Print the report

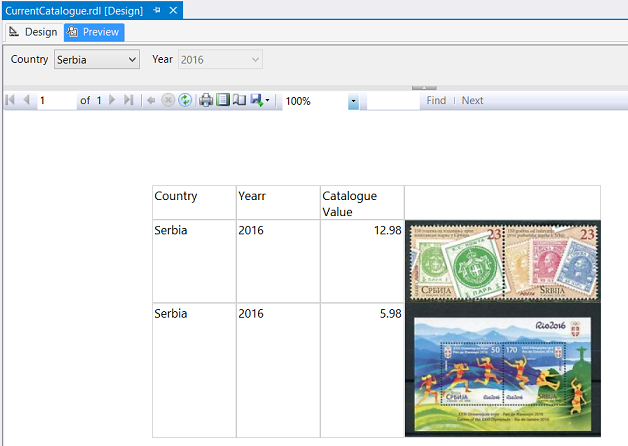tap(206, 100)
